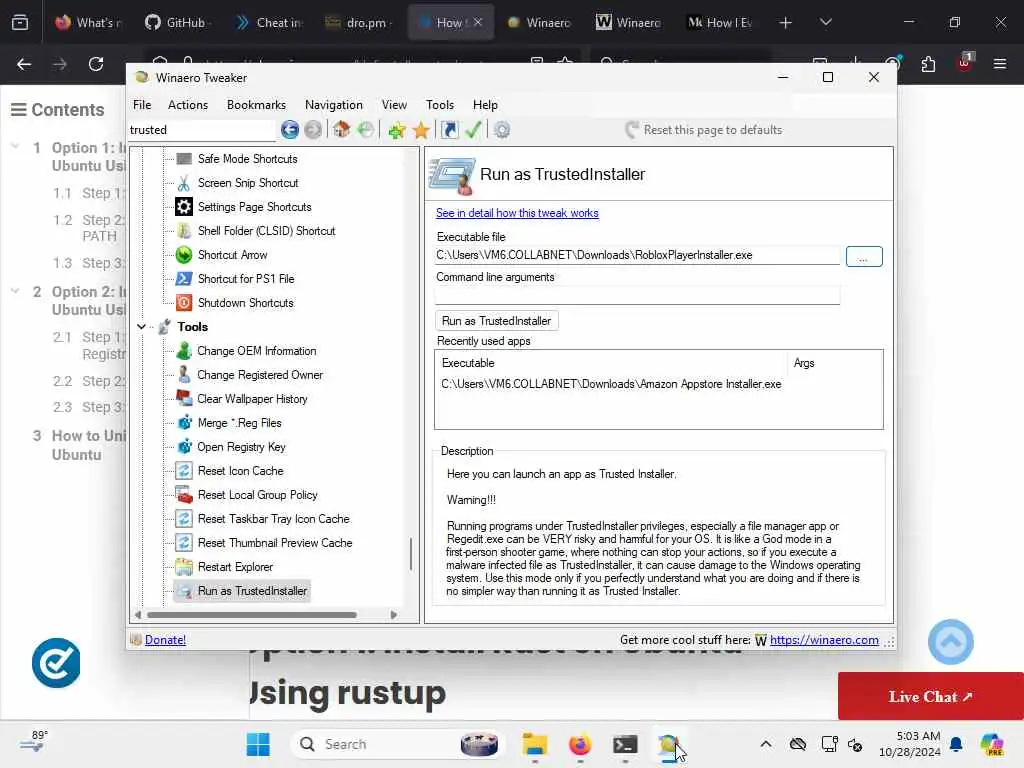Open a new browser tab with plus
This screenshot has width=1024, height=768.
(785, 23)
